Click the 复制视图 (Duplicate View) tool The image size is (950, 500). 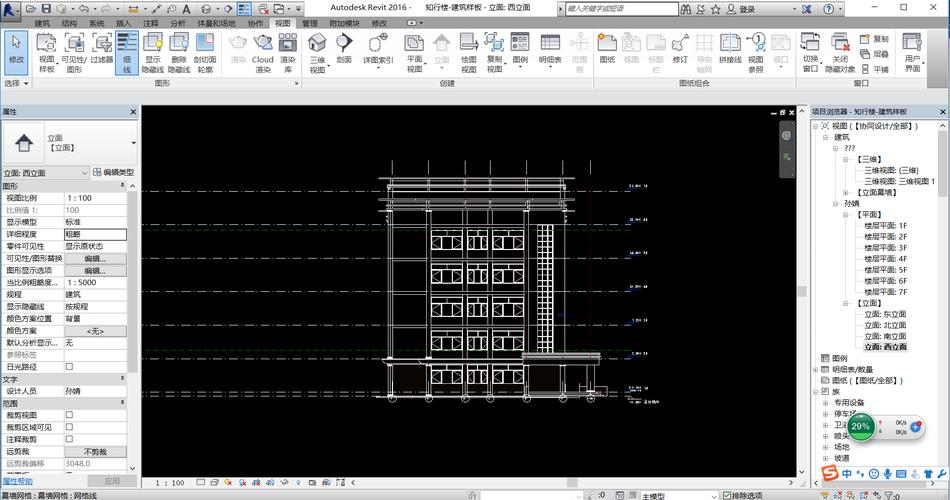[x=494, y=52]
